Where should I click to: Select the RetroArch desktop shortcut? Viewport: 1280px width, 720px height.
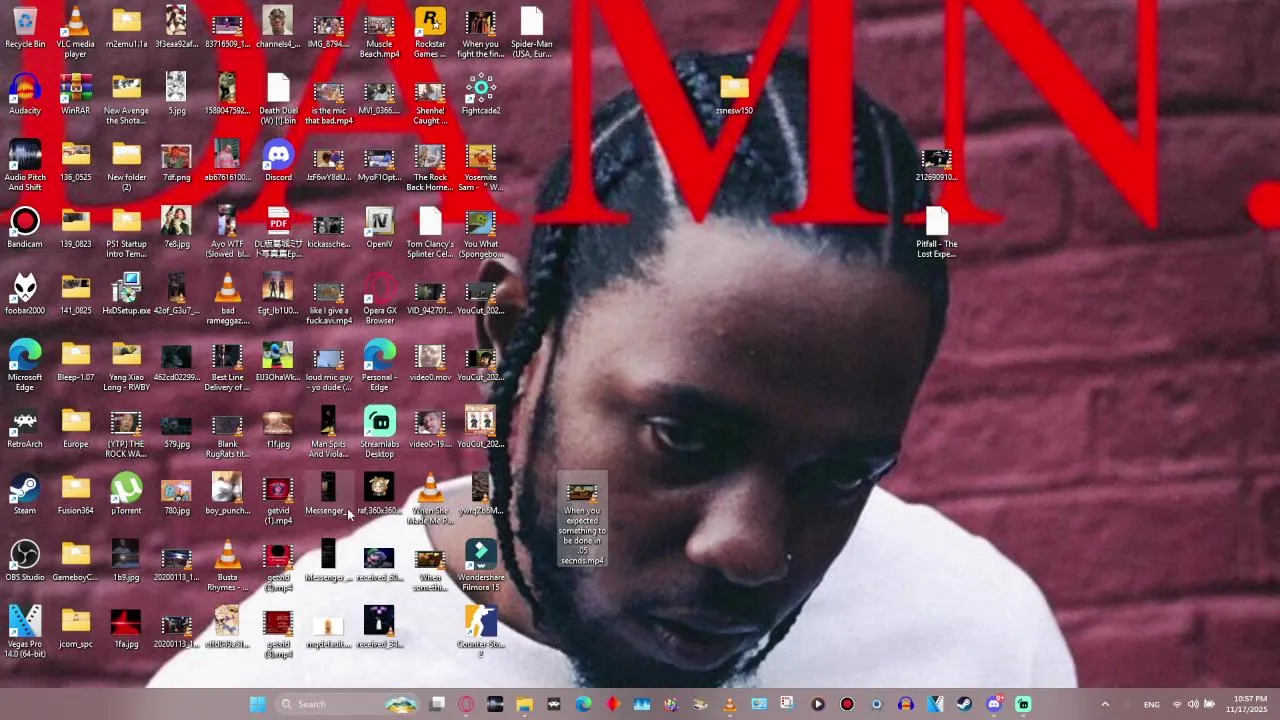coord(25,428)
